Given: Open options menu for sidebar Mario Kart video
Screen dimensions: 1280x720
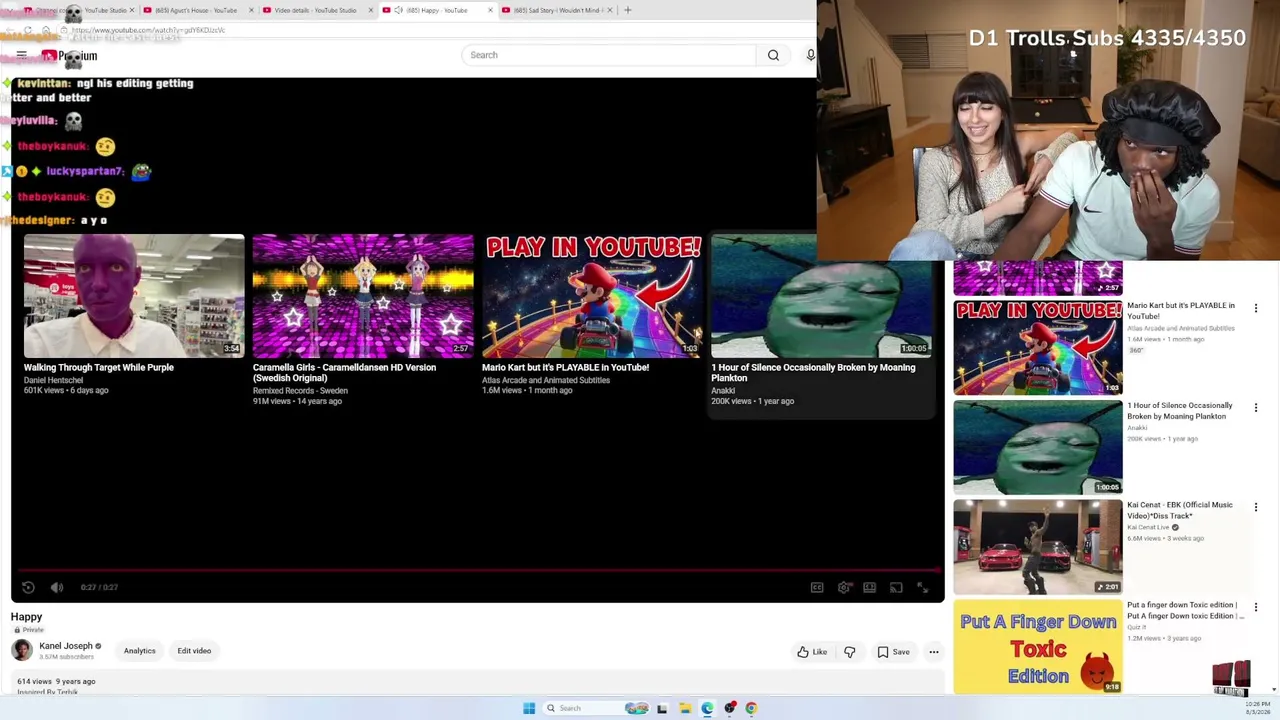Looking at the screenshot, I should click(x=1256, y=308).
